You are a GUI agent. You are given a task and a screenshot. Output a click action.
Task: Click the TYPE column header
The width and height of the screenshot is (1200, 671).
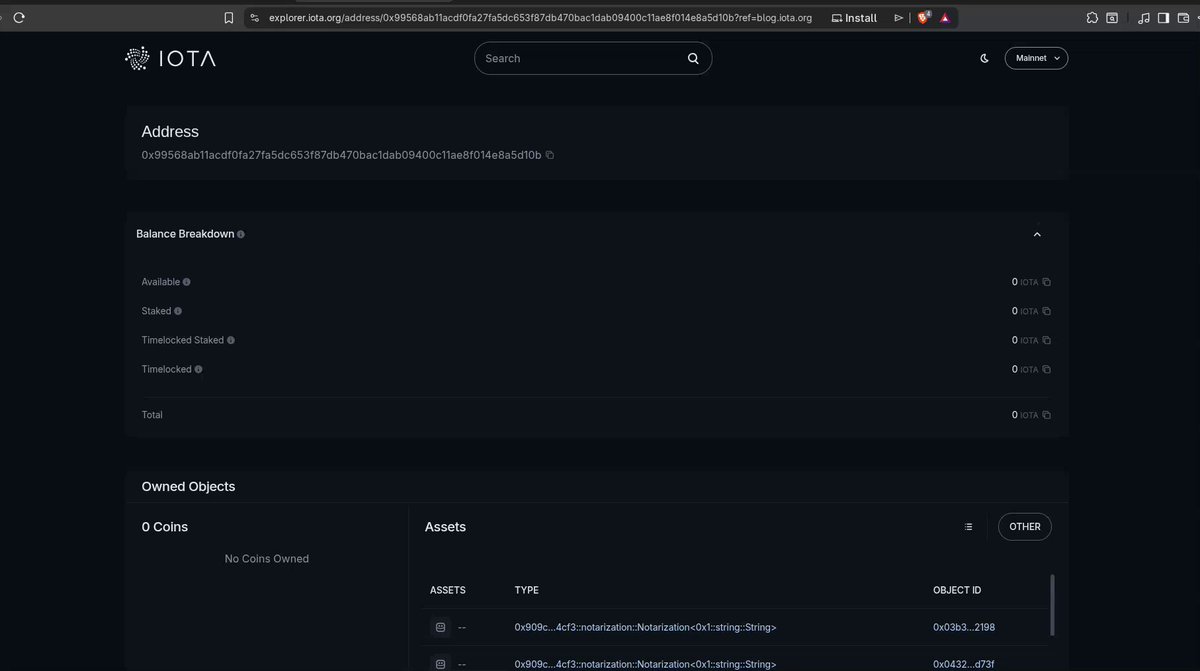(x=527, y=590)
